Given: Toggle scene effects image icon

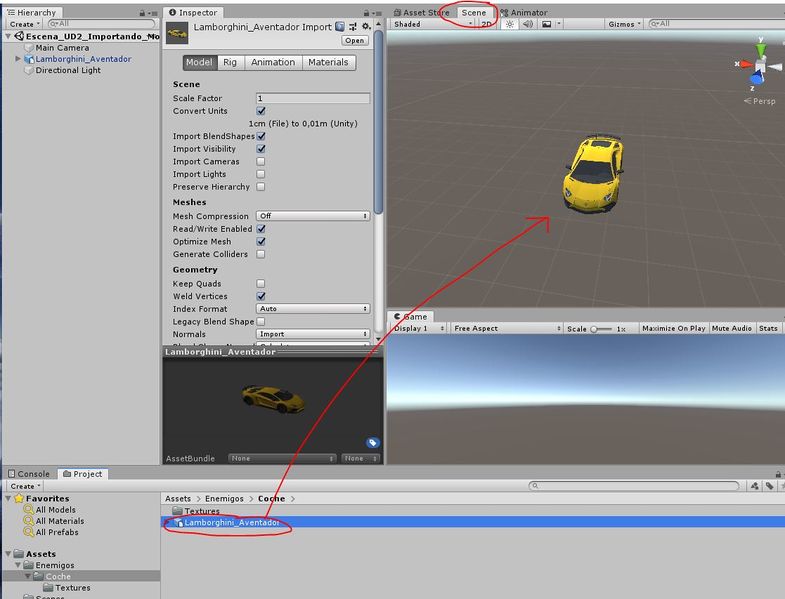Looking at the screenshot, I should click(x=547, y=24).
